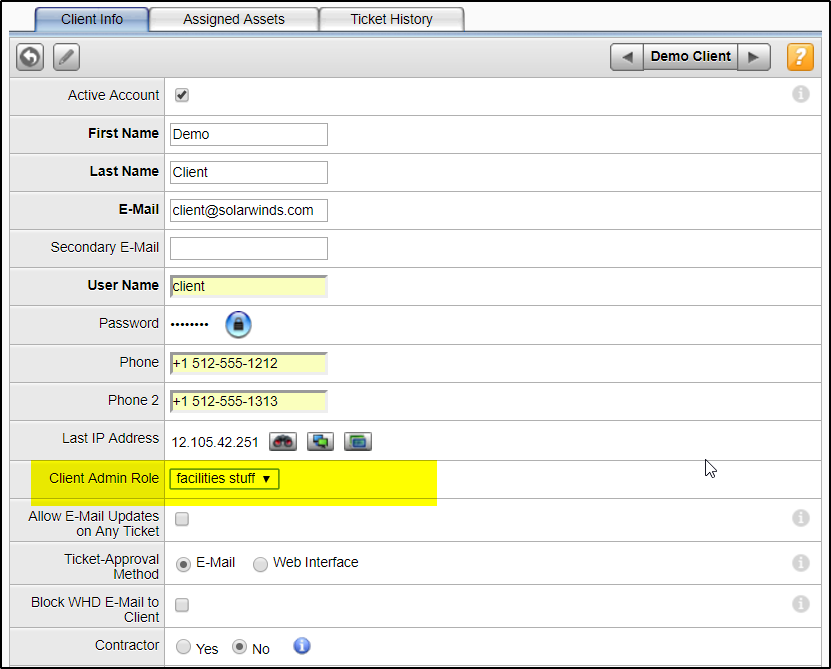Click the Phone 2 field

(249, 401)
